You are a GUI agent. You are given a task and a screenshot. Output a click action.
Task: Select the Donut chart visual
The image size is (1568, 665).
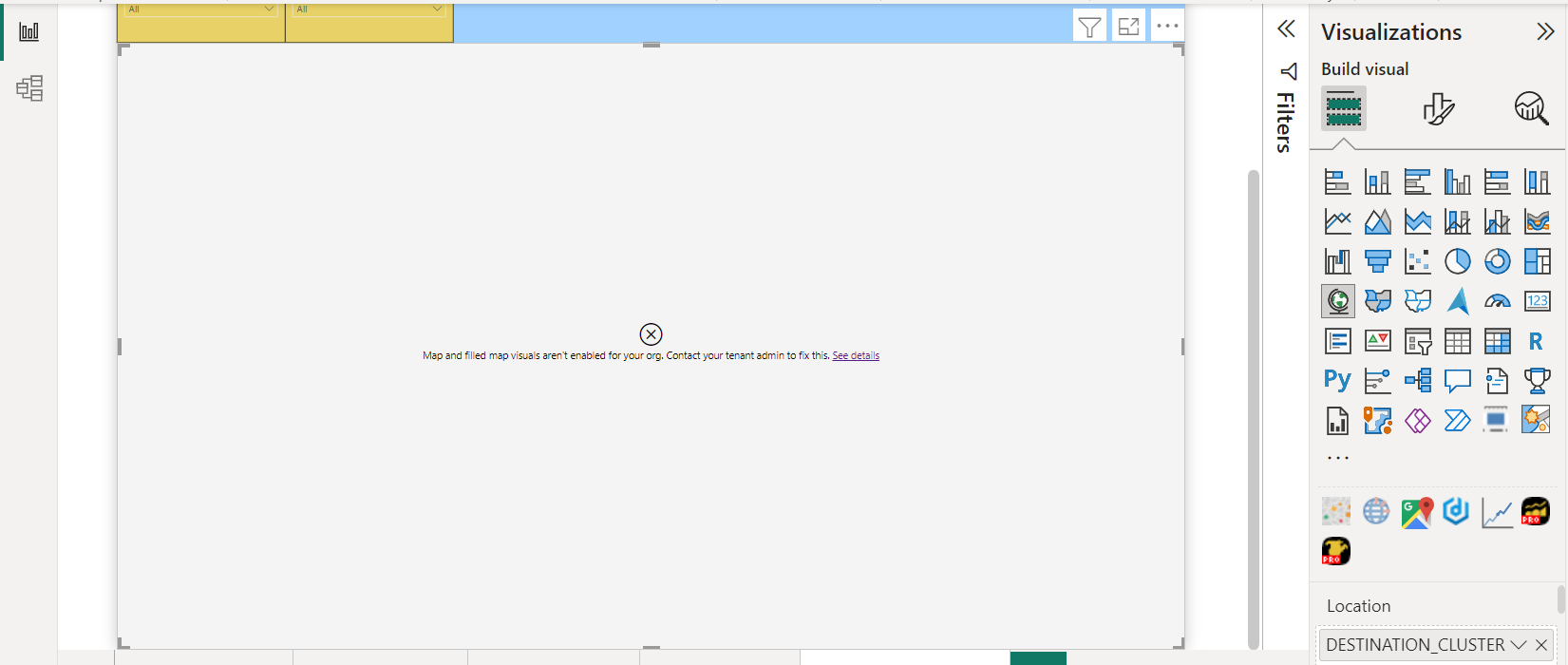[1497, 261]
